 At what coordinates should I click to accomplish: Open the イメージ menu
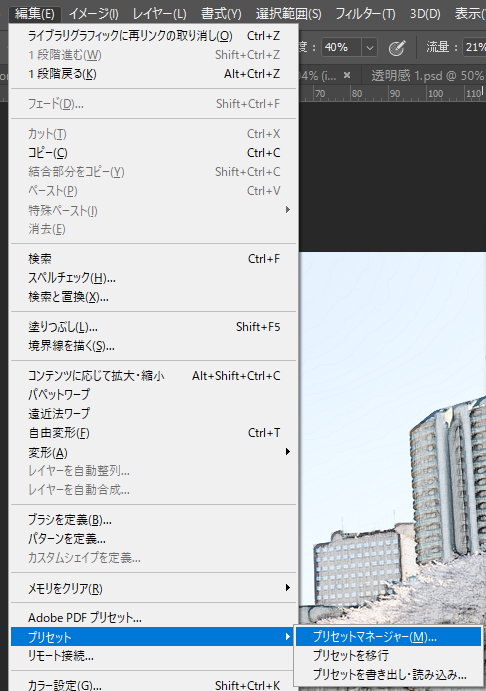(x=93, y=14)
